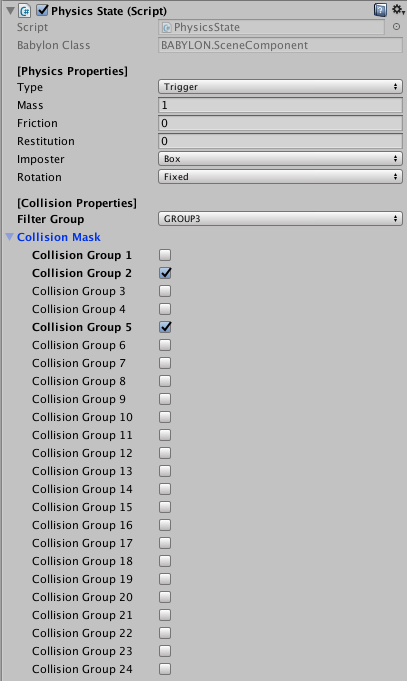Enable Collision Group 18 checkbox
Image resolution: width=407 pixels, height=681 pixels.
165,561
